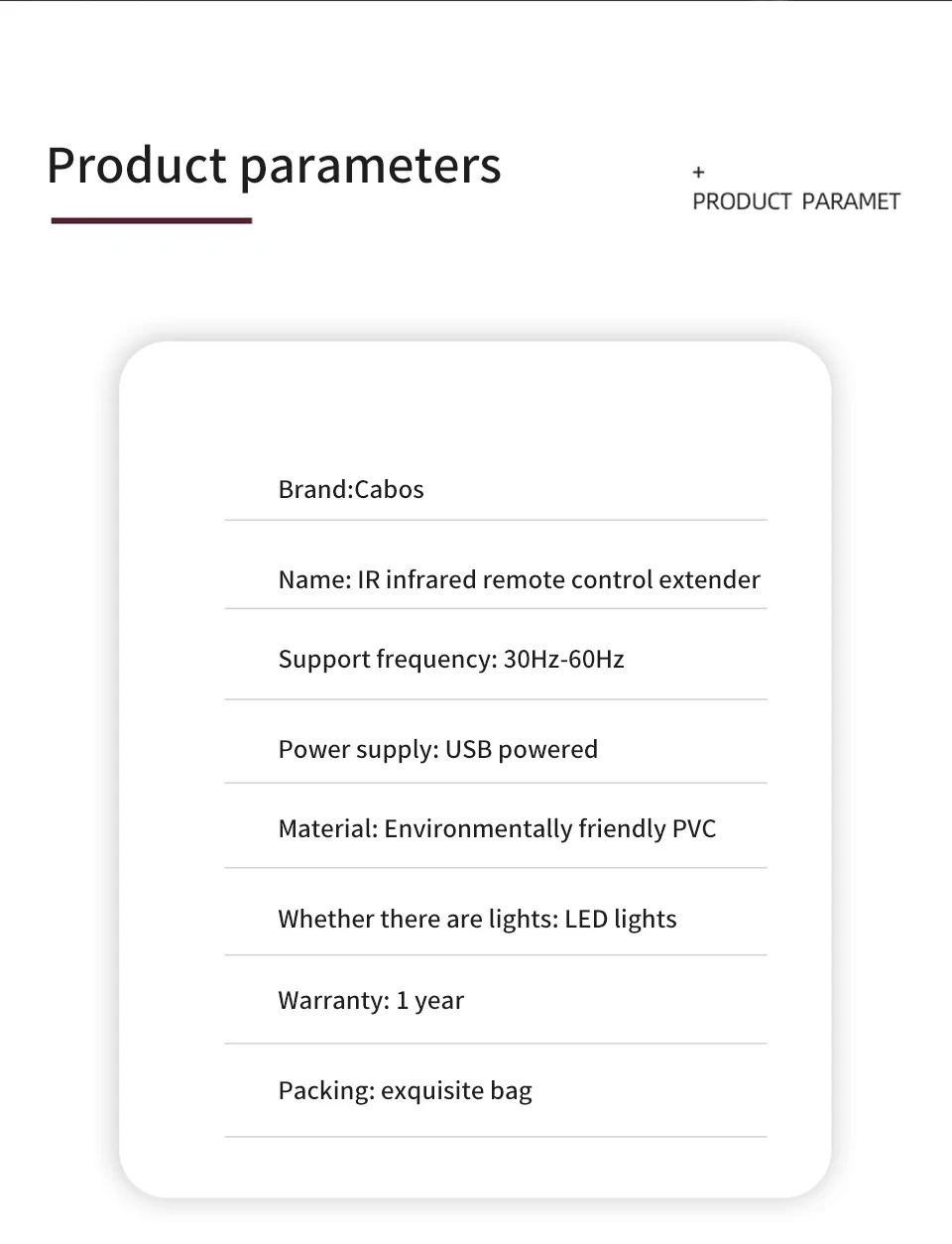Click the 1 year warranty value
The image size is (952, 1244).
pyautogui.click(x=429, y=1001)
